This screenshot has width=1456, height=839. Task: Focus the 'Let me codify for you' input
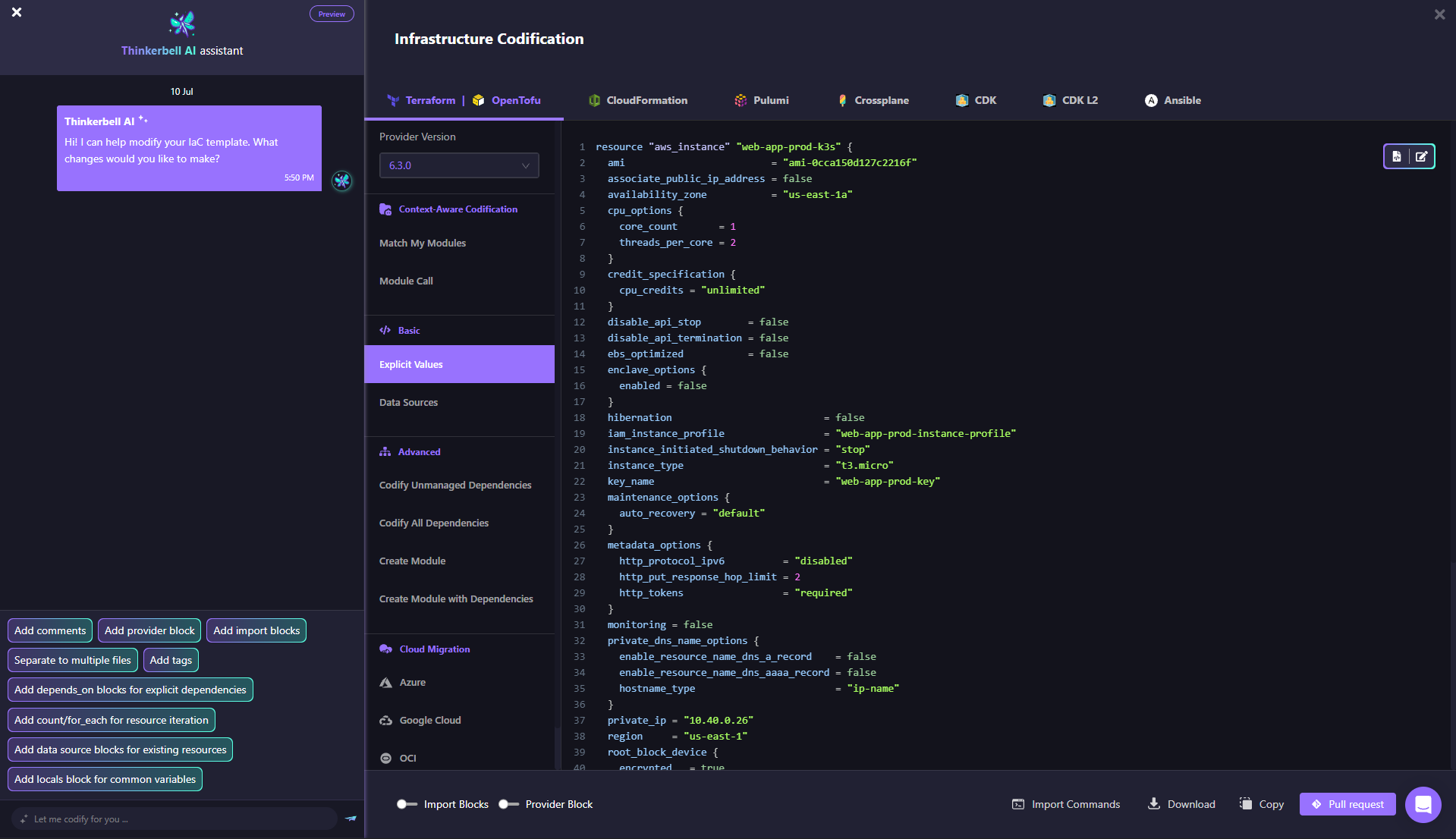click(x=175, y=819)
